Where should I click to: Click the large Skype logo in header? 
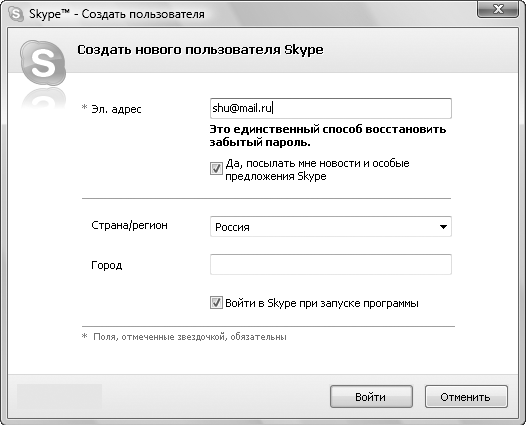(x=43, y=64)
